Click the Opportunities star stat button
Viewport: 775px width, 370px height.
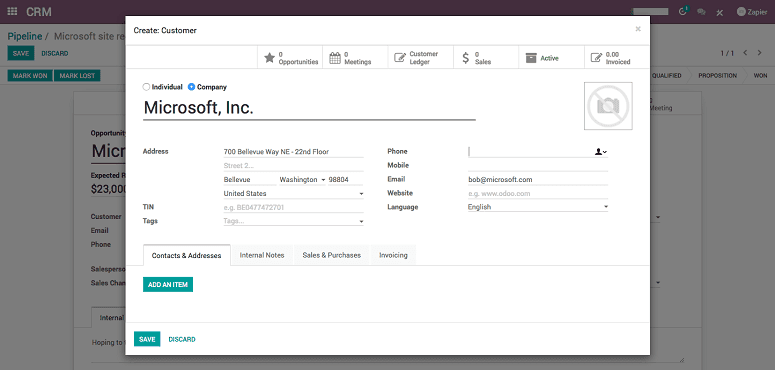(290, 58)
